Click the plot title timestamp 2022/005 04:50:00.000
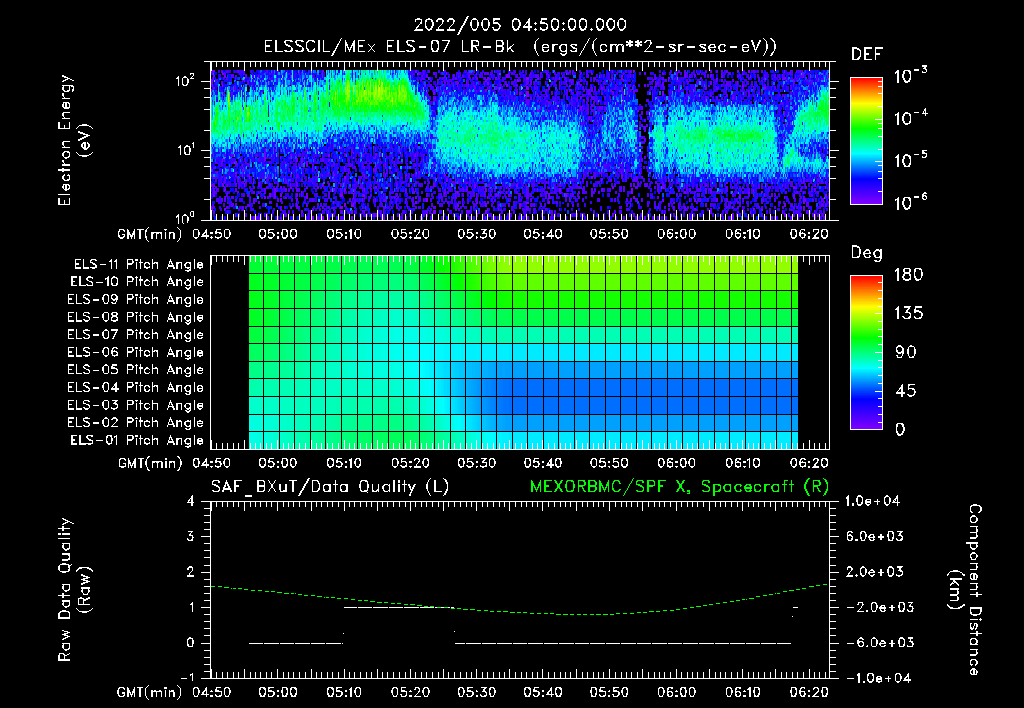 click(x=520, y=25)
